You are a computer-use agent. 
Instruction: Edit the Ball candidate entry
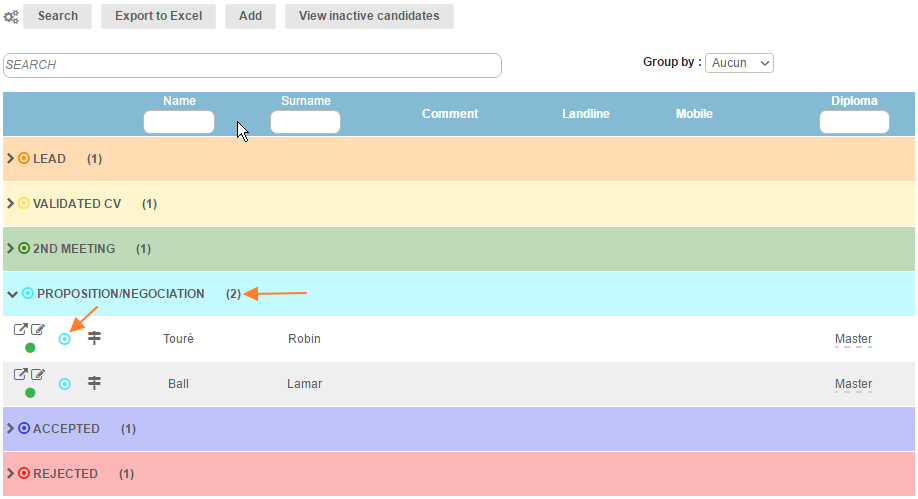tap(38, 375)
